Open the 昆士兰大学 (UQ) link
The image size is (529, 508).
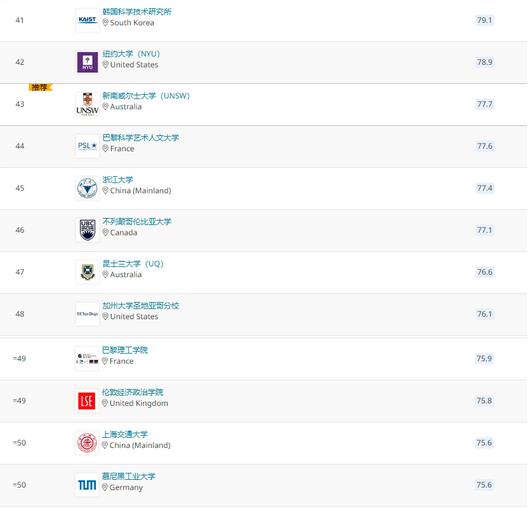(x=133, y=263)
